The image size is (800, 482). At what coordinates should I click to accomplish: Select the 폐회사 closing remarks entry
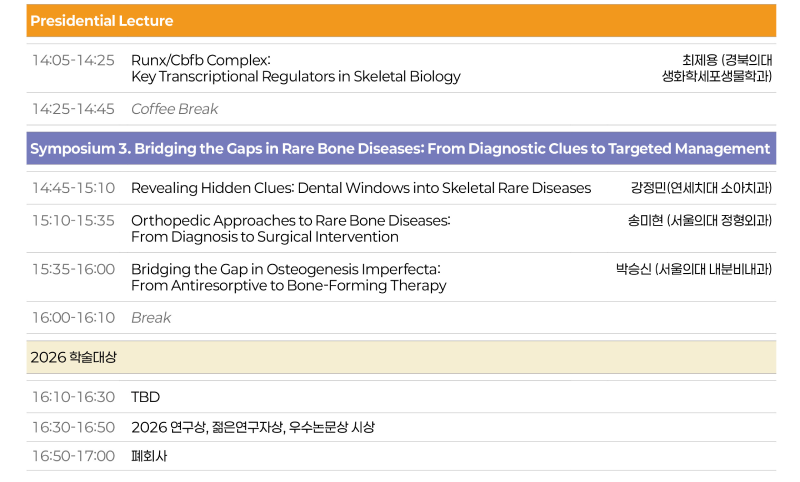[149, 456]
